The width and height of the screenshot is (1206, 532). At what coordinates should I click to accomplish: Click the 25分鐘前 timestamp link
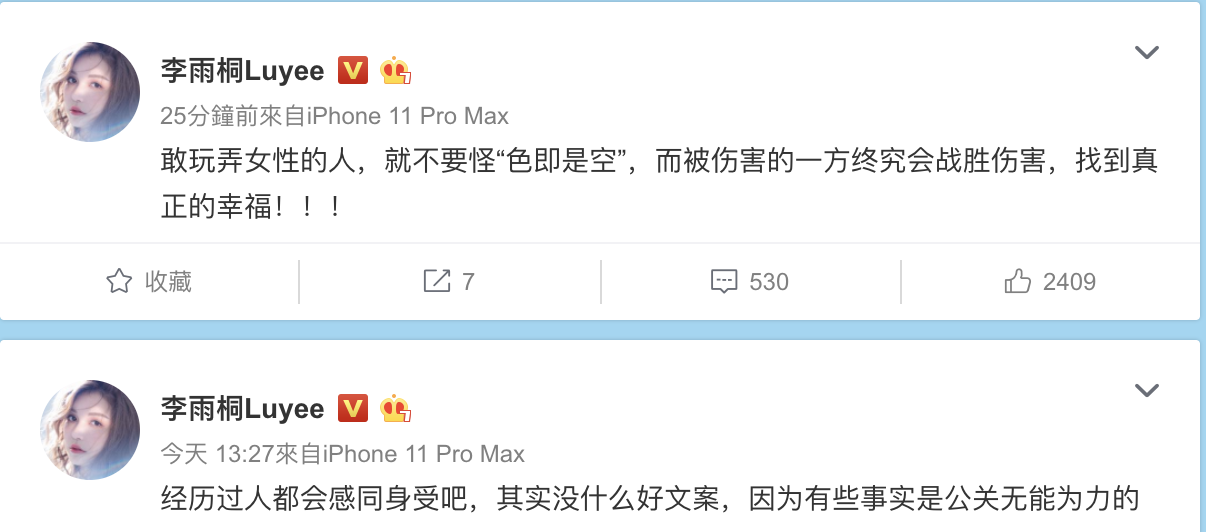209,116
